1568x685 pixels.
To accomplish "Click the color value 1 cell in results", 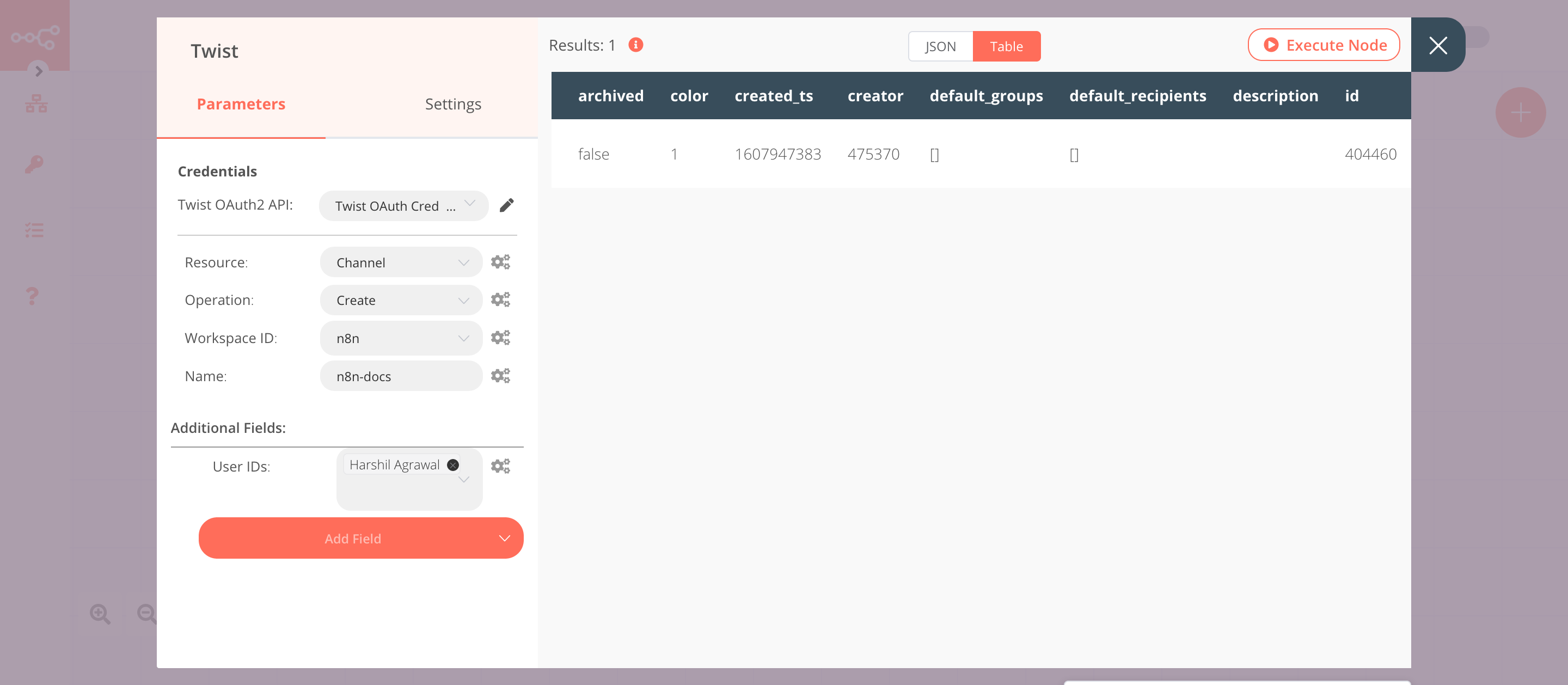I will click(x=674, y=154).
